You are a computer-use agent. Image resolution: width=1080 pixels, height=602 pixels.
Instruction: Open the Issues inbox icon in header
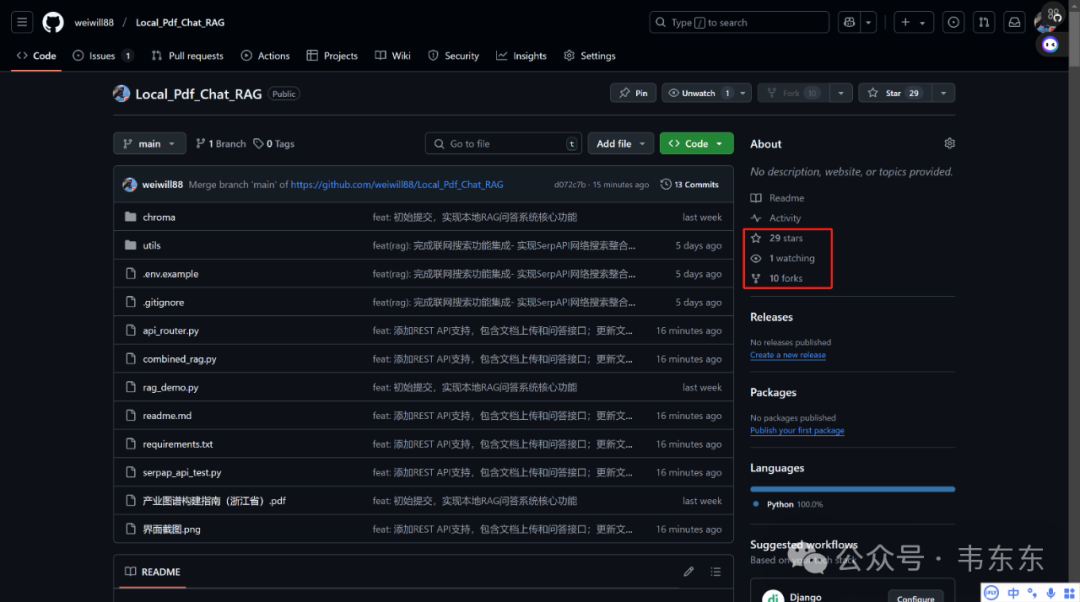[953, 22]
